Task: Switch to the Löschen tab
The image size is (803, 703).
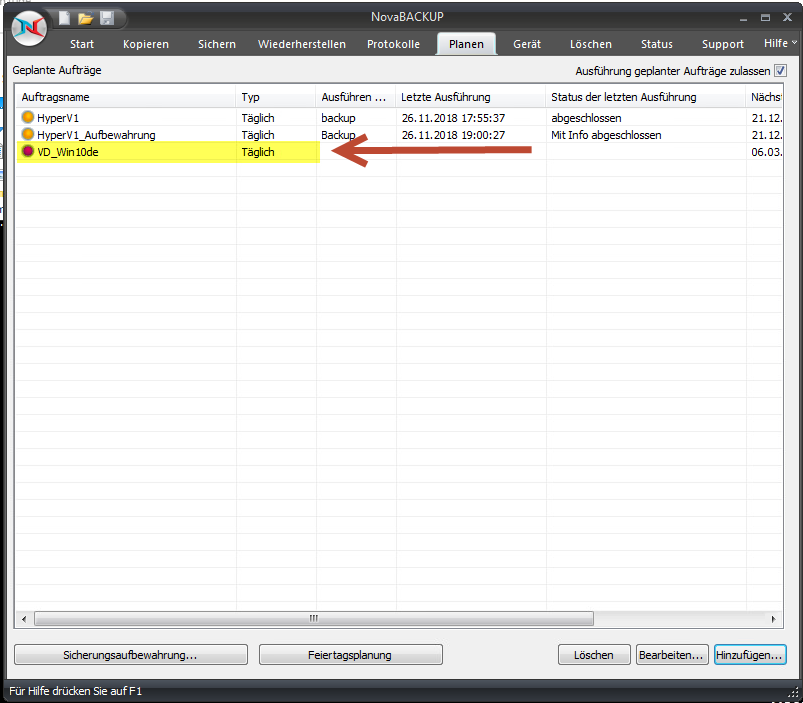Action: pyautogui.click(x=591, y=44)
